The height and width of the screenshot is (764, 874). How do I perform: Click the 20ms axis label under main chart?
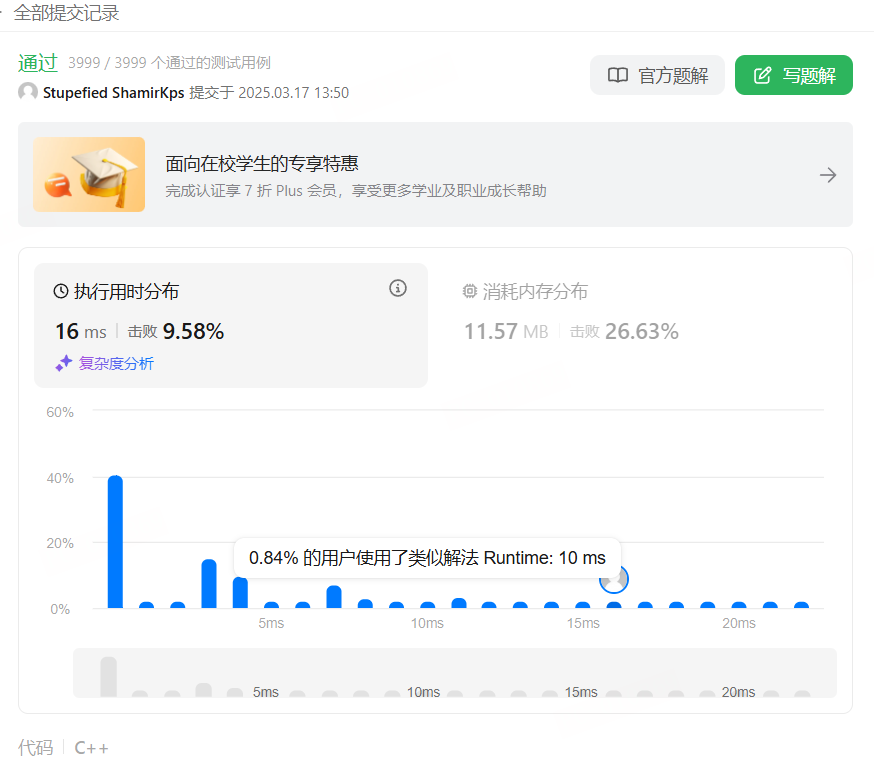(739, 623)
